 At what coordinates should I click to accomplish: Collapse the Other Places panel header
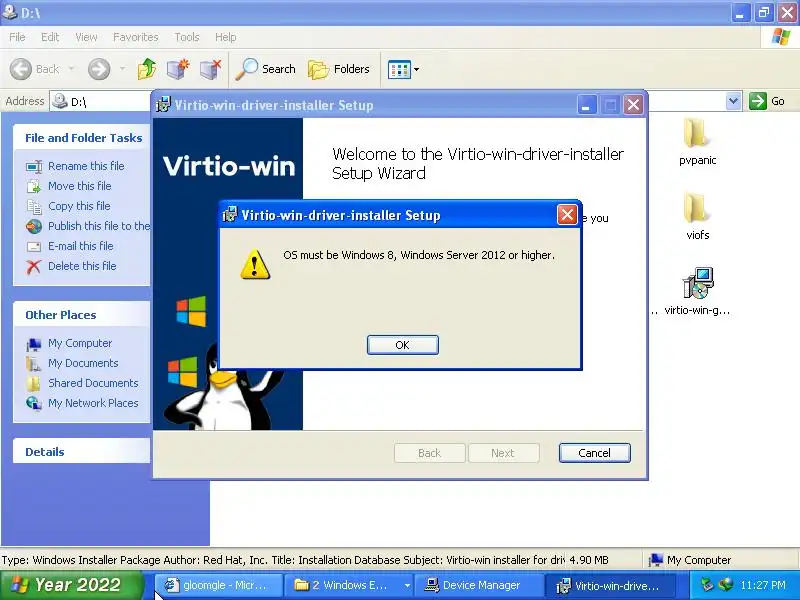click(82, 315)
